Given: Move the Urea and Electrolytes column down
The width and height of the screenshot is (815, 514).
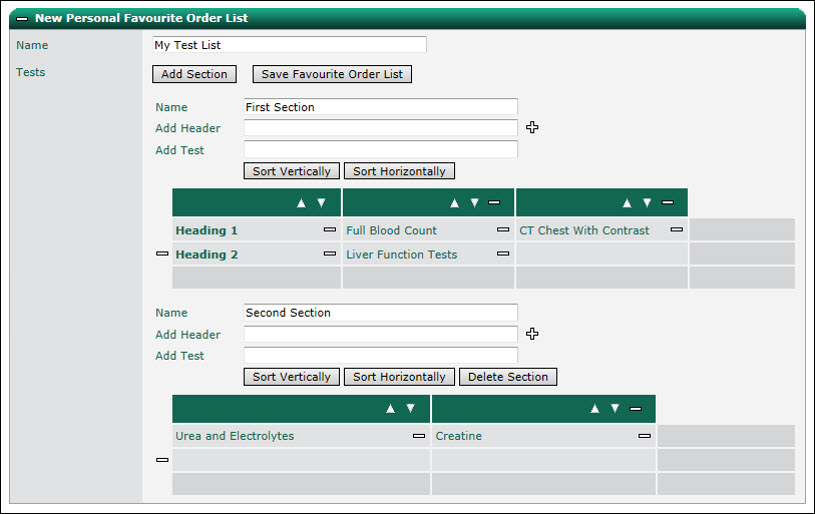Looking at the screenshot, I should (411, 408).
